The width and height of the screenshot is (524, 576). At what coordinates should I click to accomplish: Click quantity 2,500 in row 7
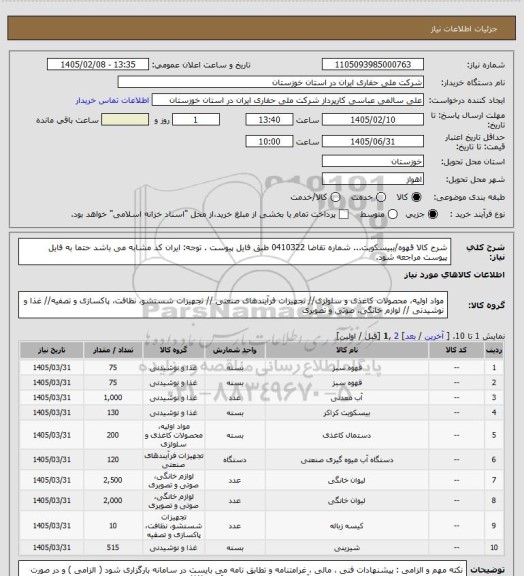pyautogui.click(x=113, y=480)
